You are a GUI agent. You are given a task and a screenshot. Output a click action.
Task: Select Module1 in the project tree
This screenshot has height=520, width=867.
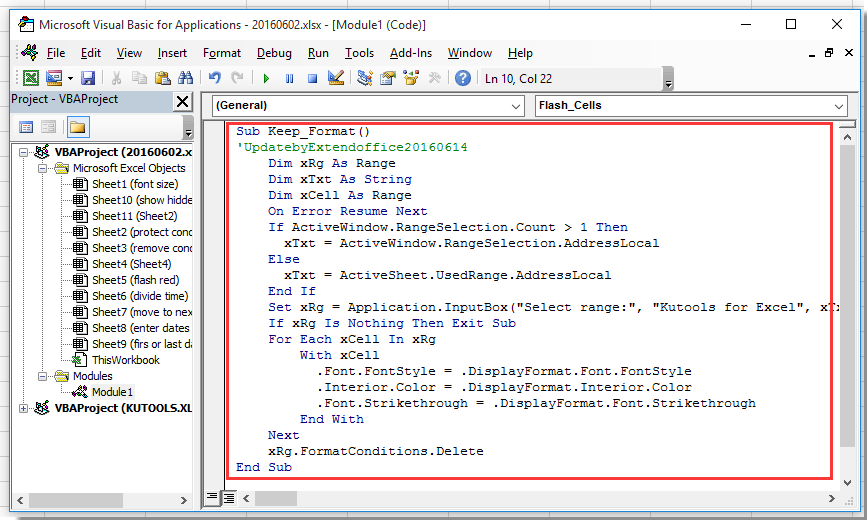[112, 392]
